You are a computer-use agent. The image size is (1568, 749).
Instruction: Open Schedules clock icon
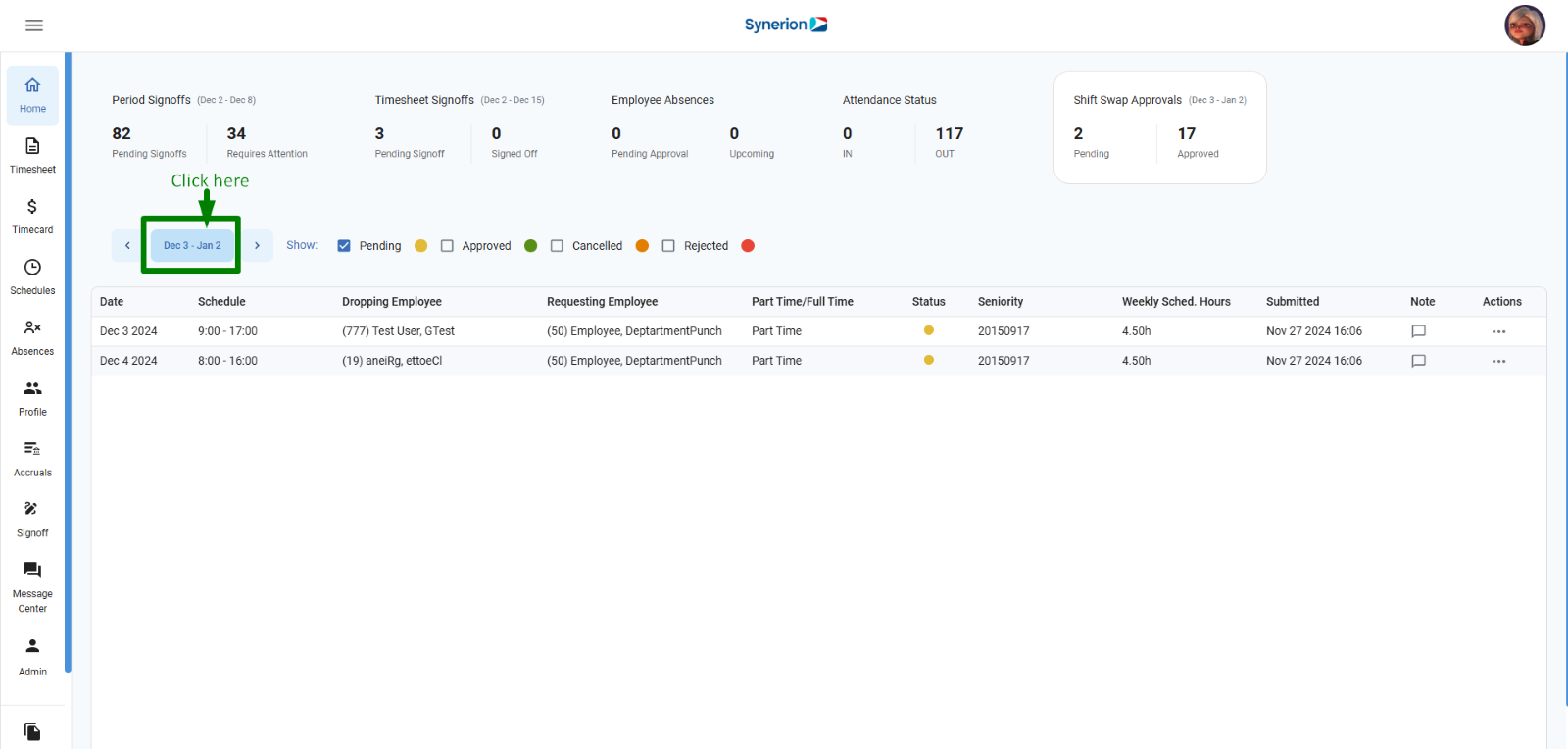(x=32, y=268)
